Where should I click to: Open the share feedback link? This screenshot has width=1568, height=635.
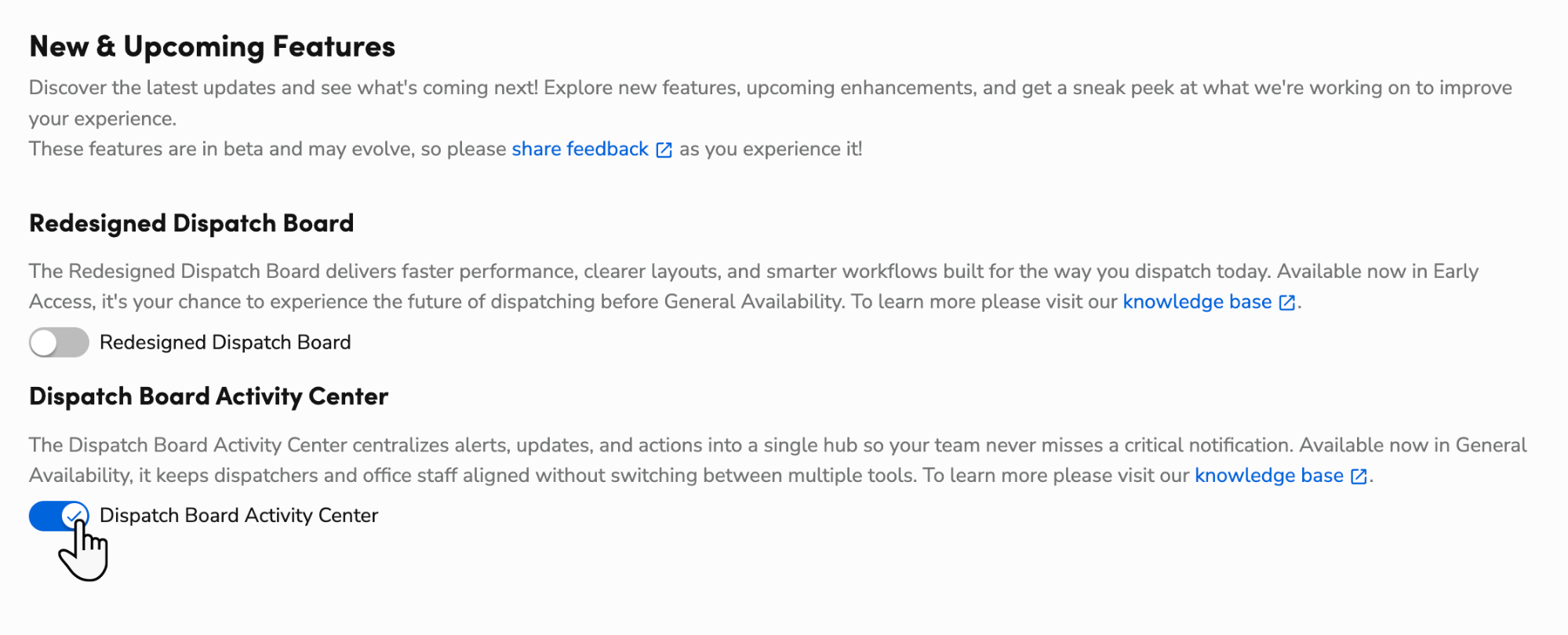tap(580, 149)
